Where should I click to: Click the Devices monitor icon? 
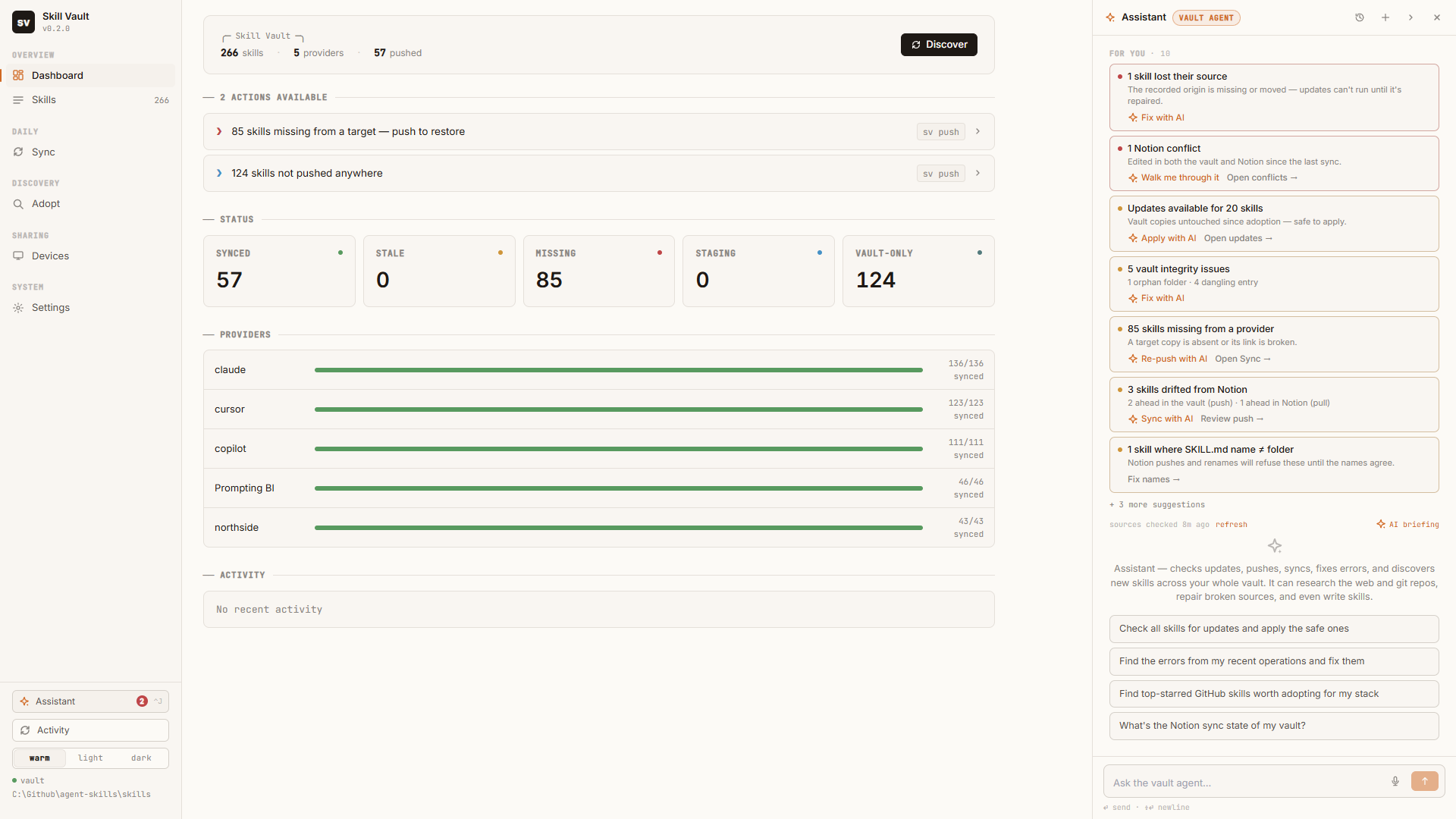click(x=18, y=256)
